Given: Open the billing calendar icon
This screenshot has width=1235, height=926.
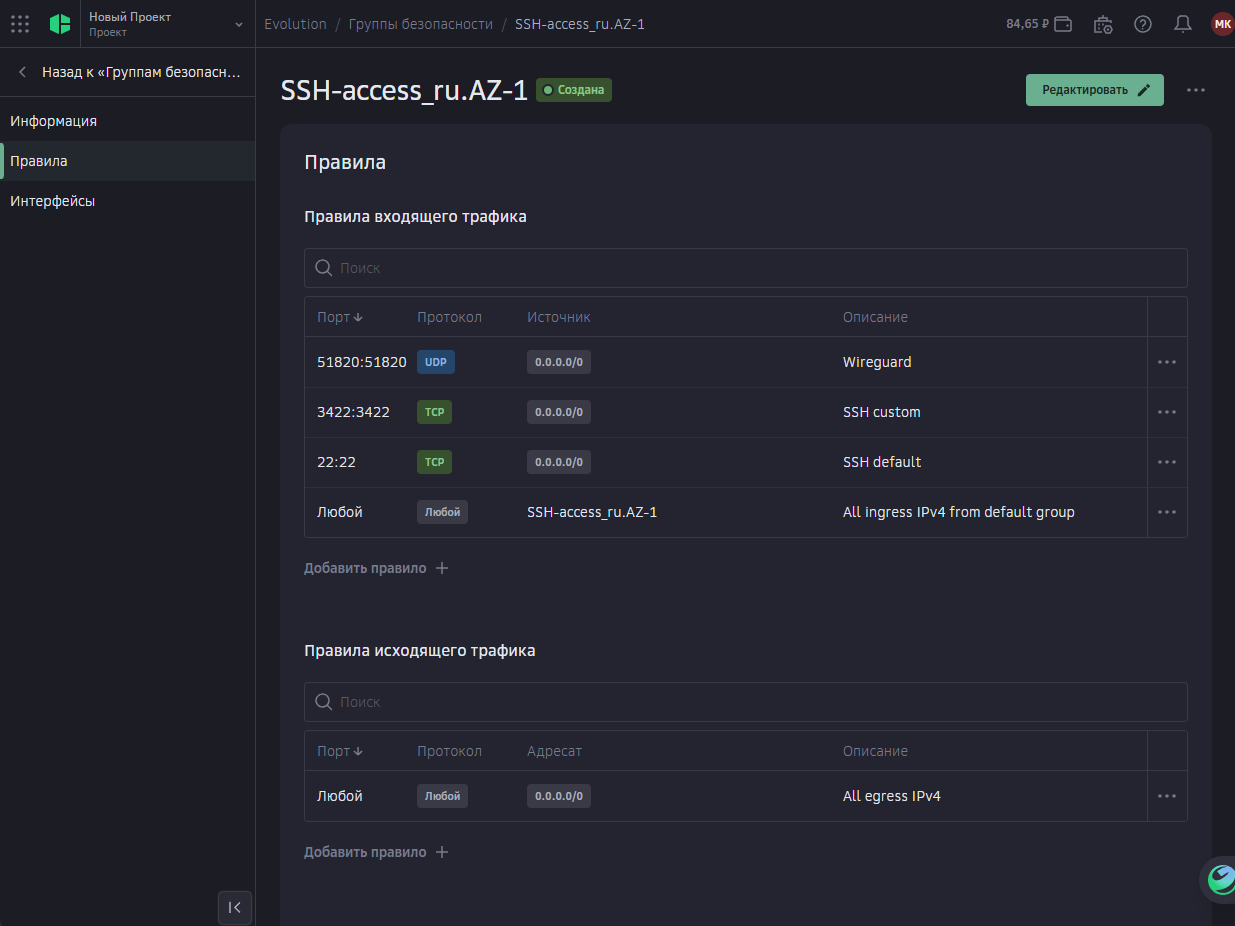Looking at the screenshot, I should (x=1103, y=24).
